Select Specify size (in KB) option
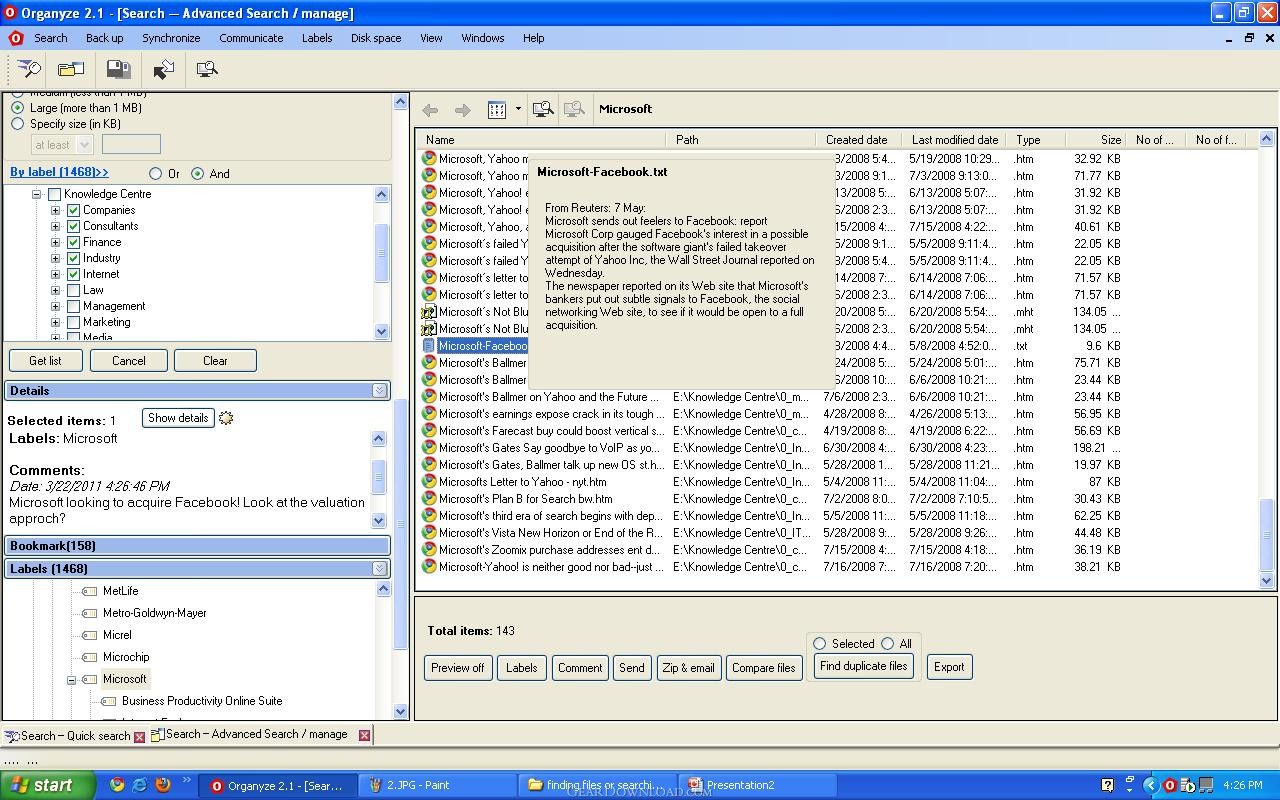Image resolution: width=1280 pixels, height=800 pixels. point(17,124)
